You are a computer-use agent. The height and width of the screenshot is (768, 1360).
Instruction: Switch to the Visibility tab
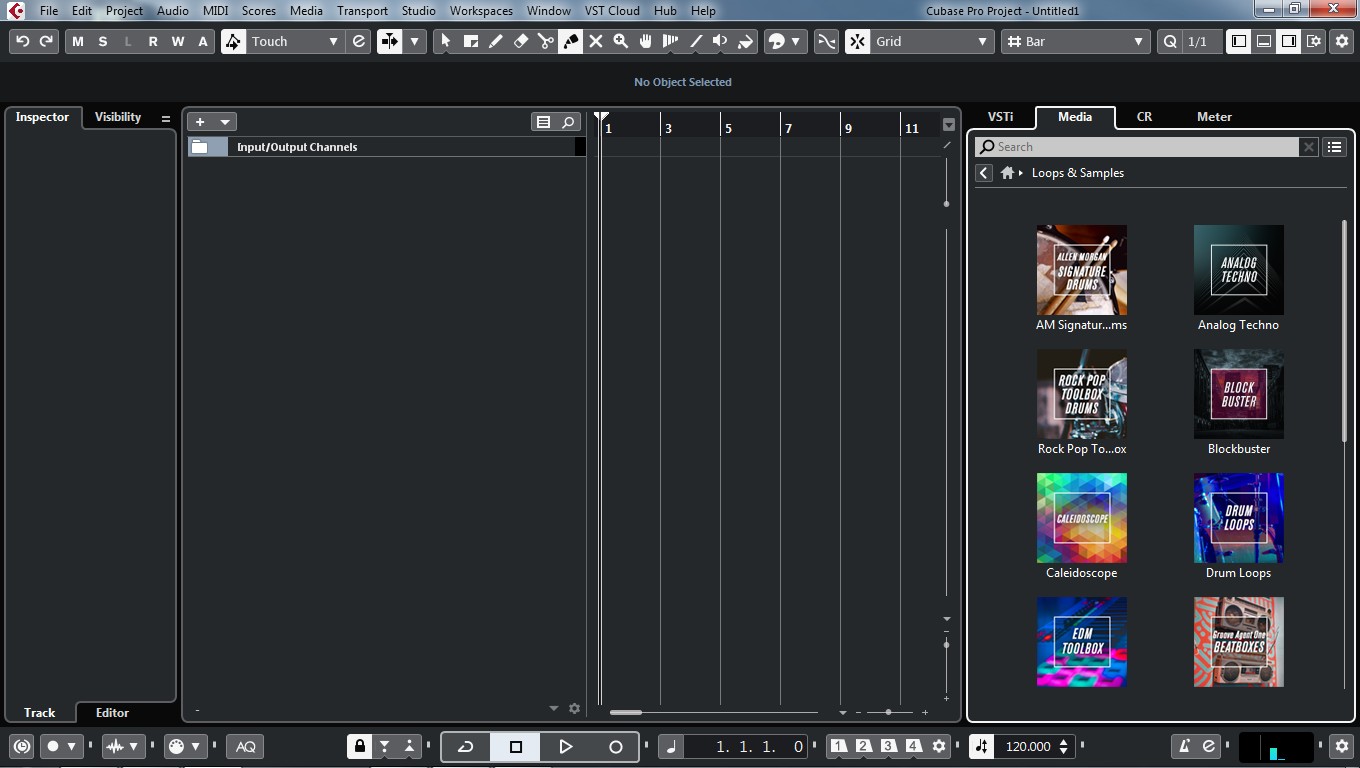118,117
